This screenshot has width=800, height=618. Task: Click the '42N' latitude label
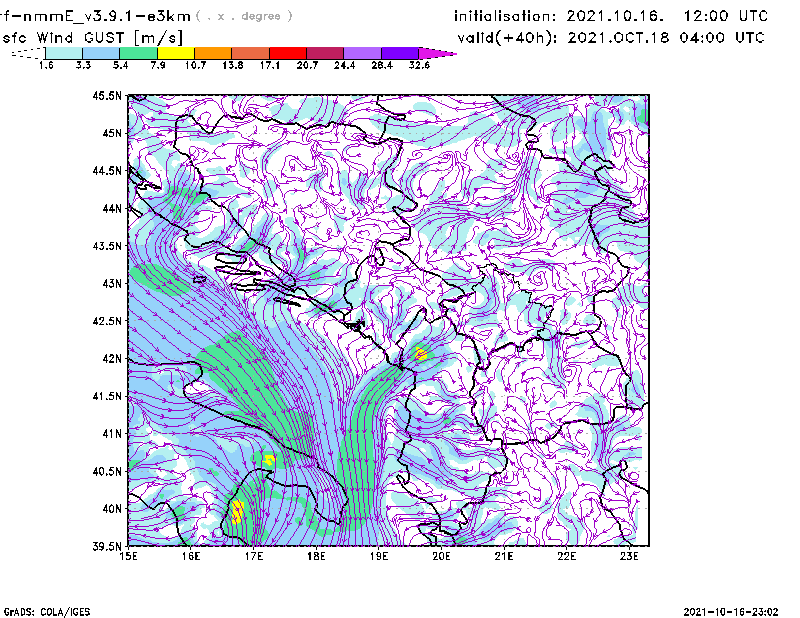pyautogui.click(x=112, y=359)
